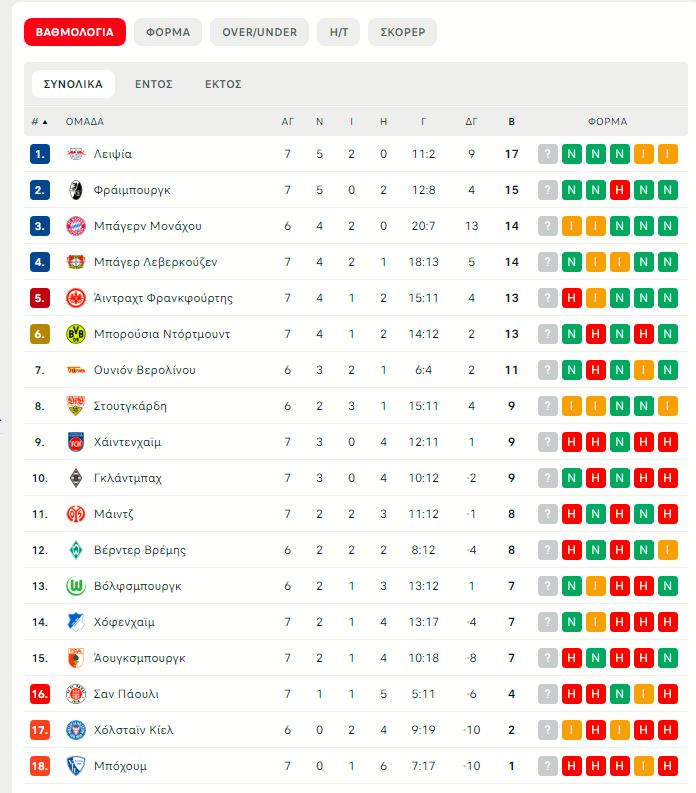Click the Bayern Munich club logo
This screenshot has height=793, width=696.
point(76,226)
